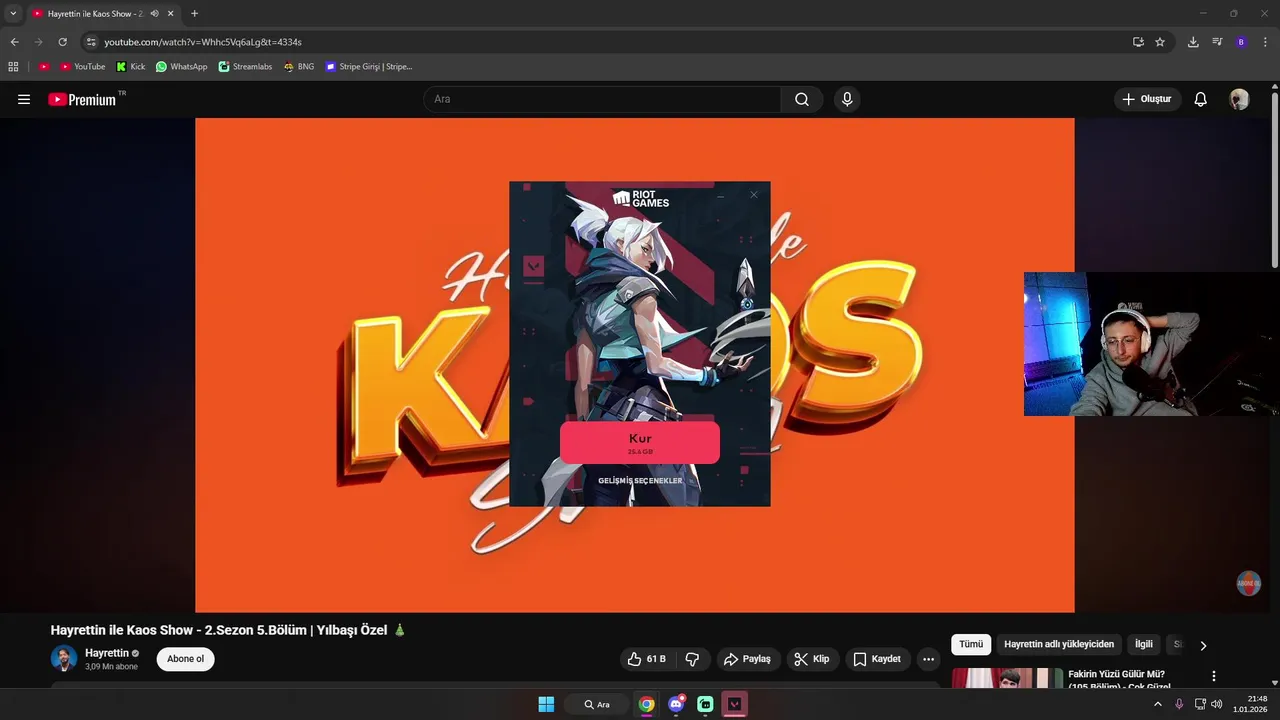Dislike the video with thumbs down
1280x720 pixels.
pyautogui.click(x=692, y=659)
